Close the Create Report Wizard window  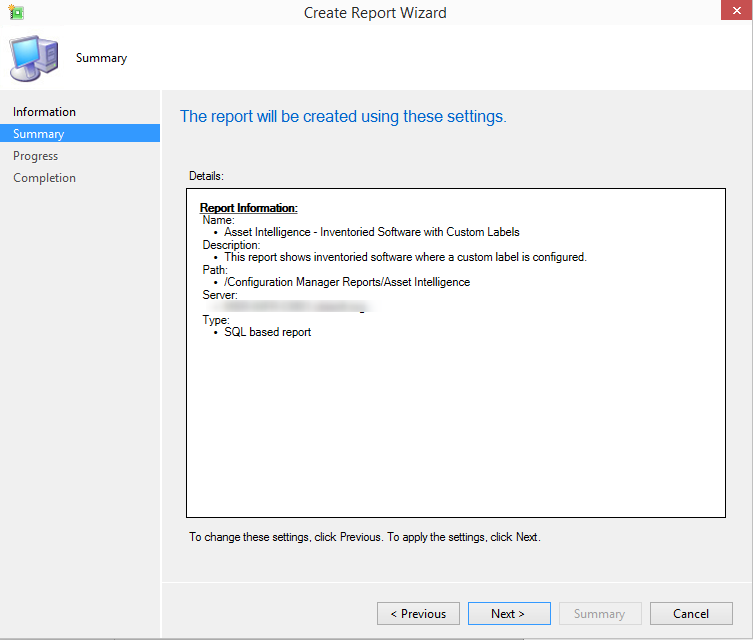(x=736, y=10)
